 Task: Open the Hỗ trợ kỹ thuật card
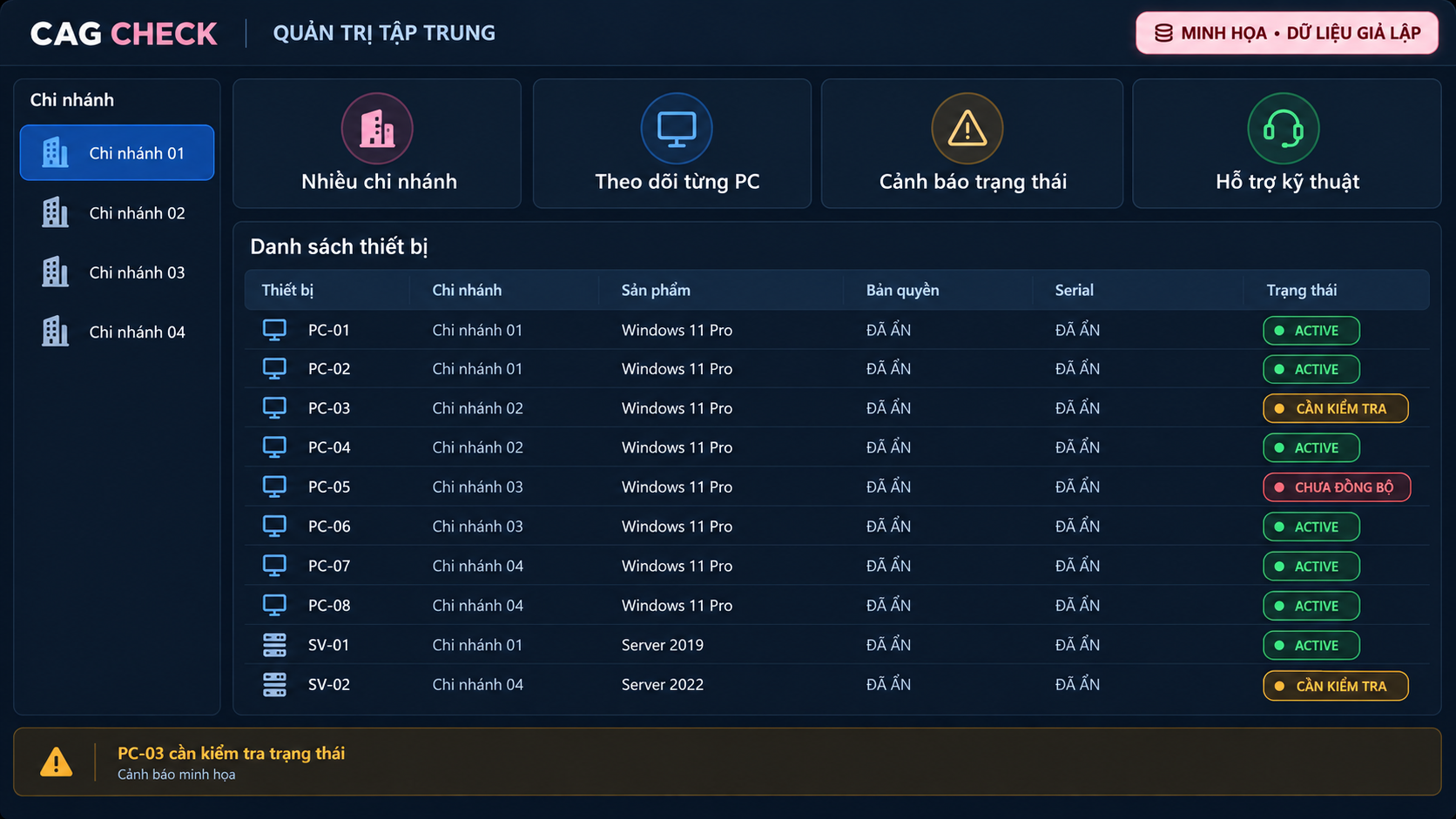[x=1287, y=144]
